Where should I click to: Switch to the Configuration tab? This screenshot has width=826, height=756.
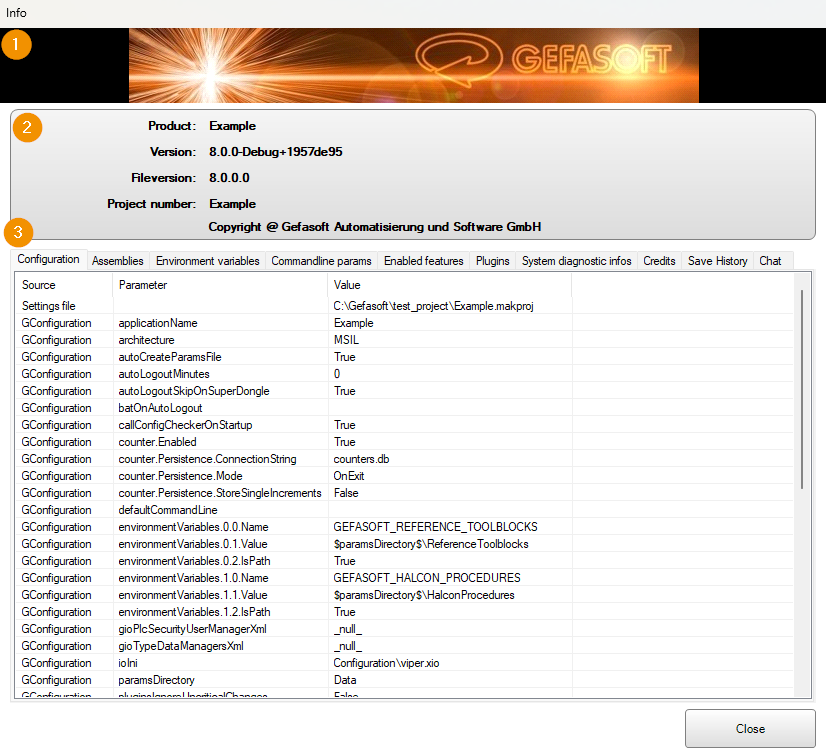48,259
